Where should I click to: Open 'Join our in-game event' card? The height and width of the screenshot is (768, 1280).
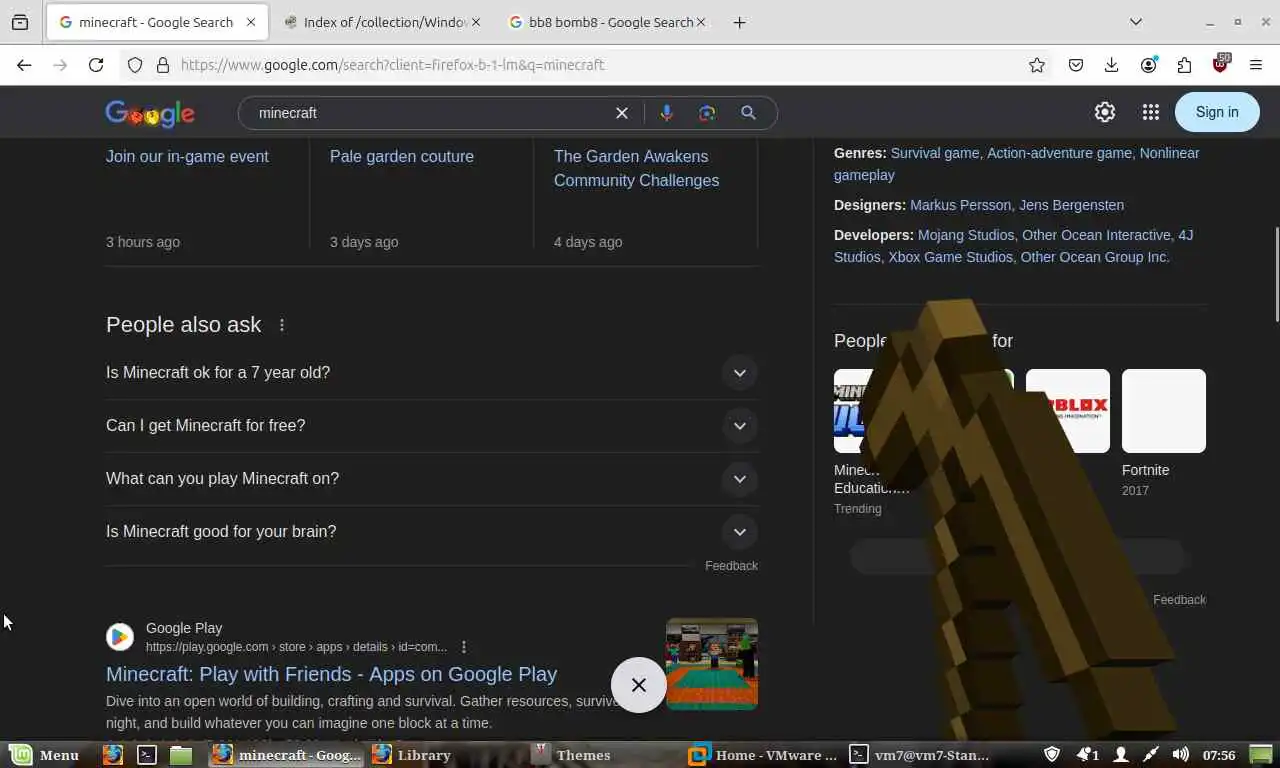(187, 157)
